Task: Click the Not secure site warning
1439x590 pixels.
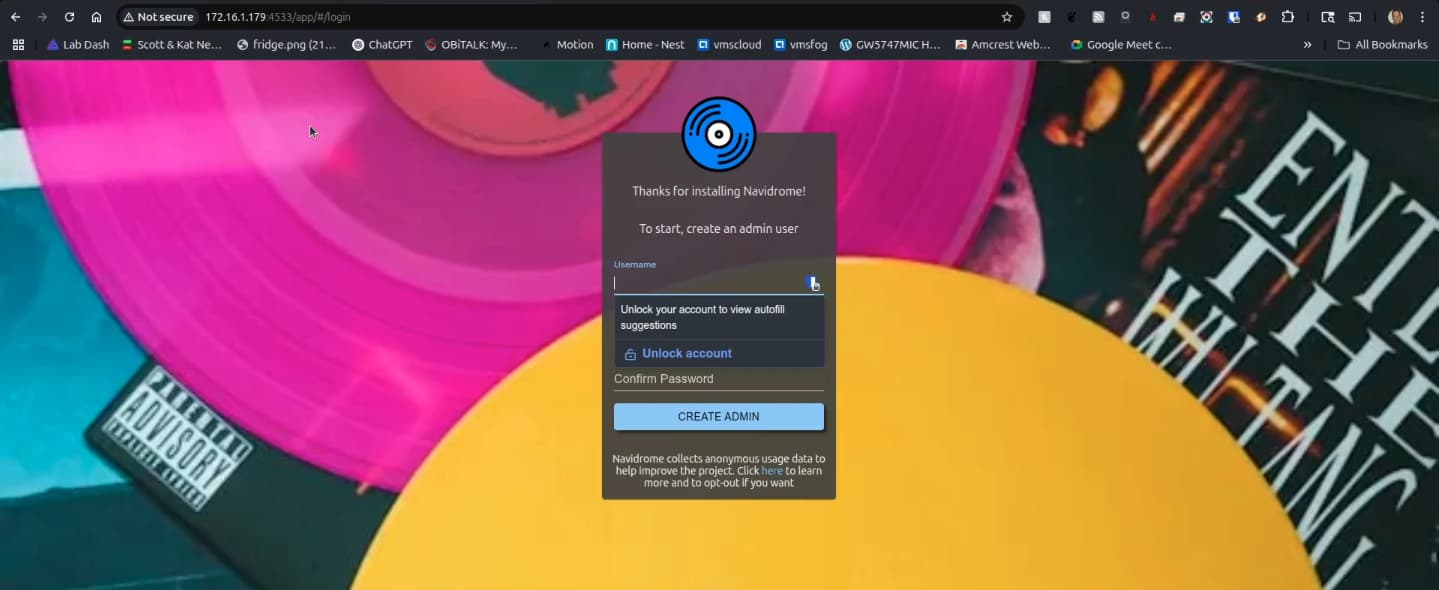Action: pos(158,17)
